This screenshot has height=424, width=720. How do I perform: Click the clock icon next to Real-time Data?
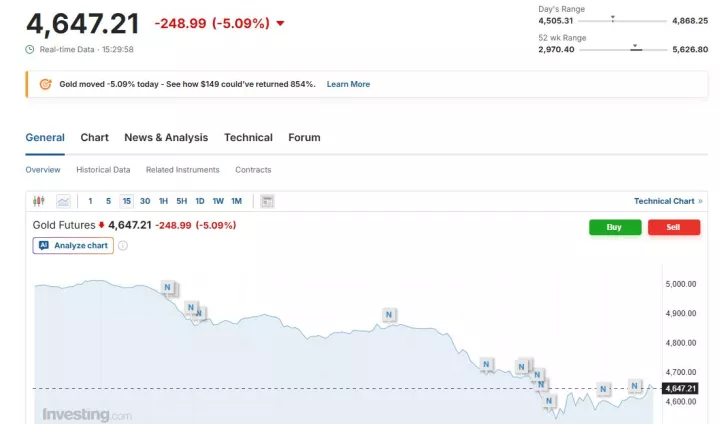(30, 49)
